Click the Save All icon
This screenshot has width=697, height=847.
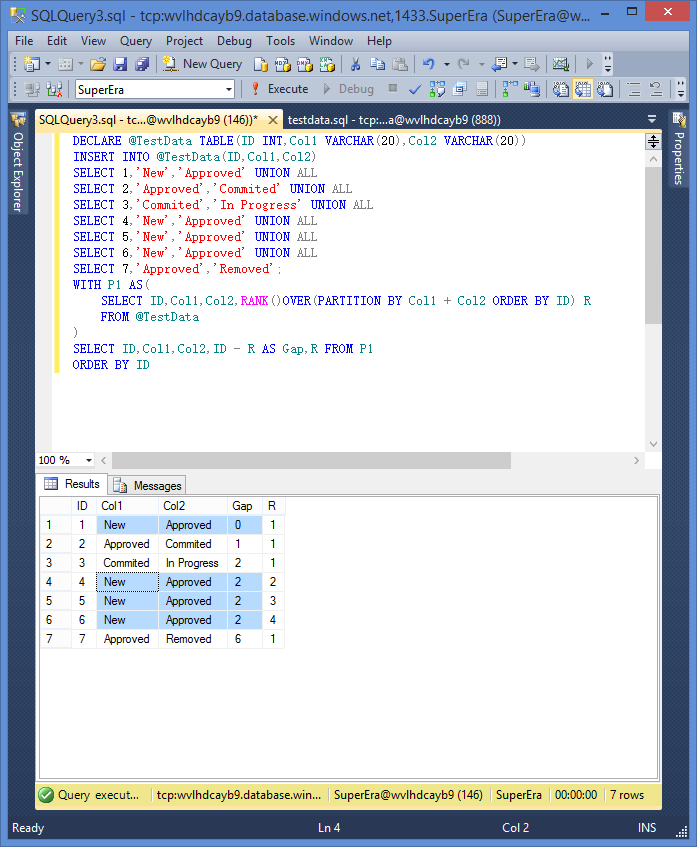[x=142, y=64]
